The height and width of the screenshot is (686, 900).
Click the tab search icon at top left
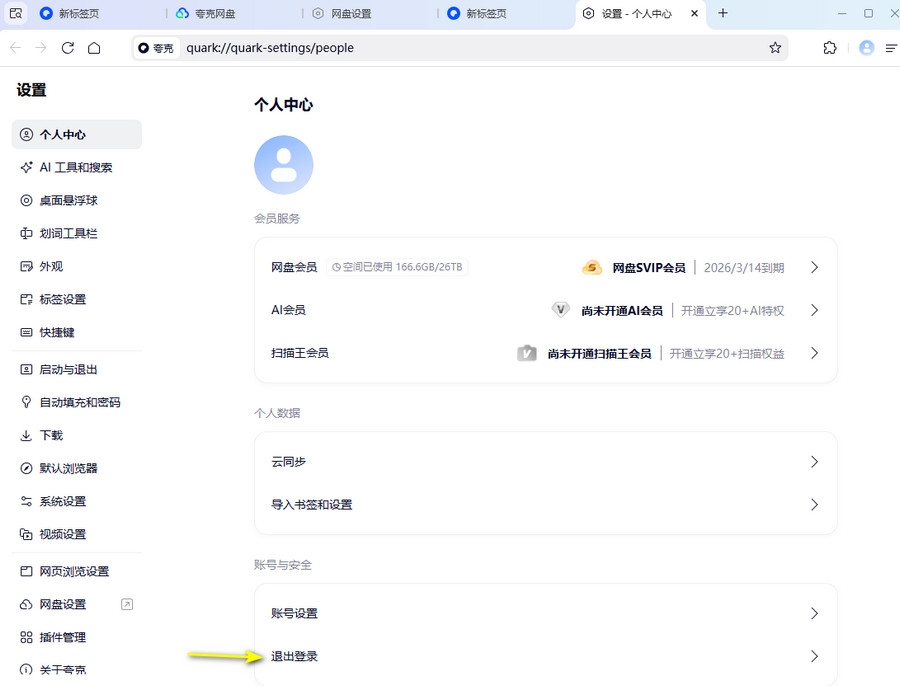[x=16, y=14]
